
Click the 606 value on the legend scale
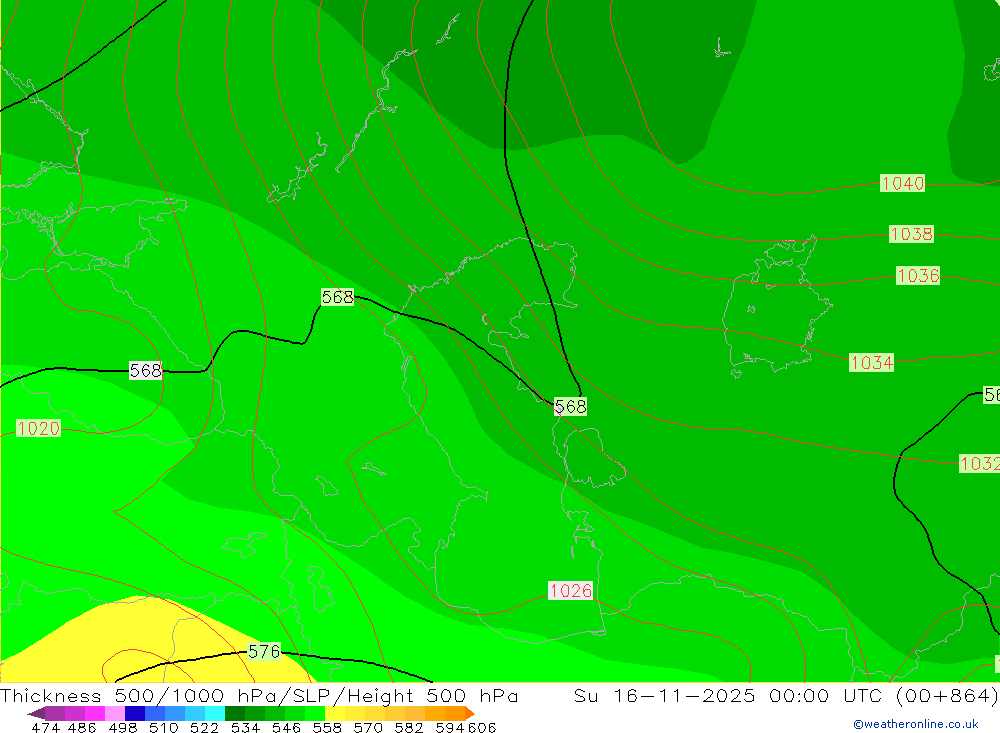click(482, 728)
